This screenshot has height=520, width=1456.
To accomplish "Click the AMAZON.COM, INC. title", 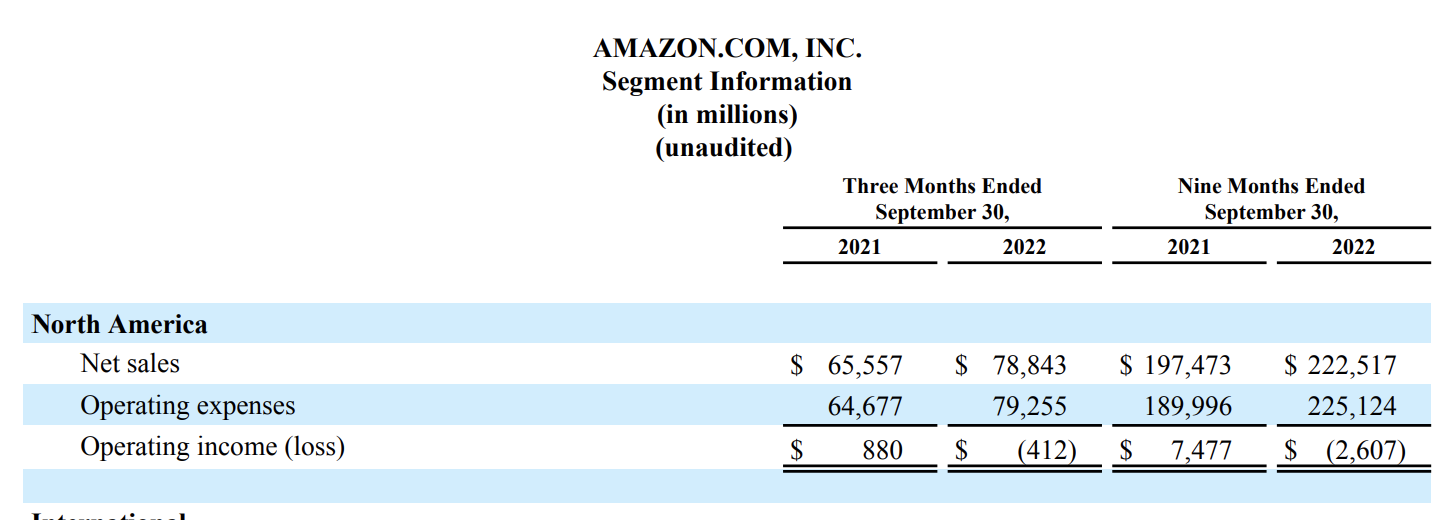I will 727,48.
